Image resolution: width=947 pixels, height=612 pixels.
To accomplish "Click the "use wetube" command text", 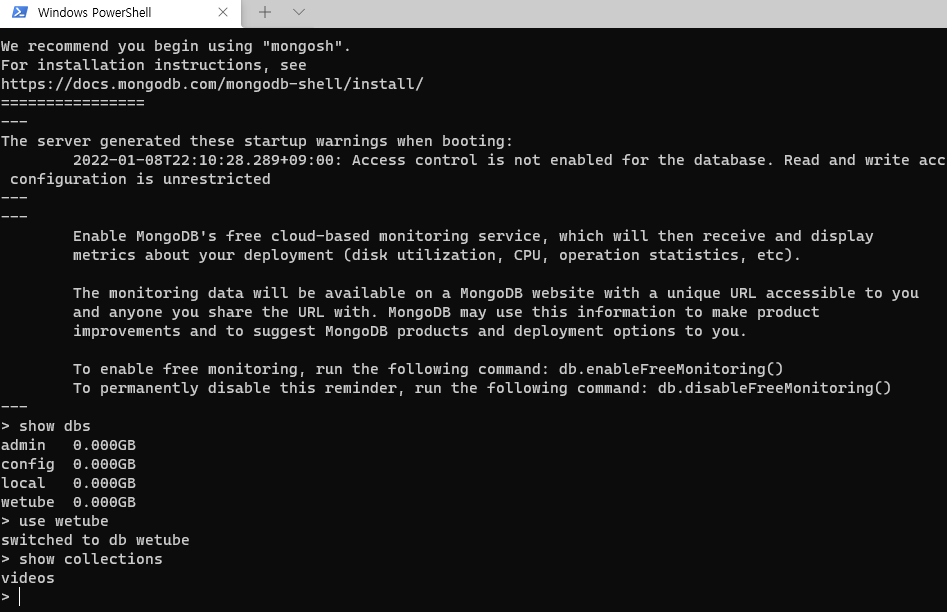I will [x=63, y=521].
